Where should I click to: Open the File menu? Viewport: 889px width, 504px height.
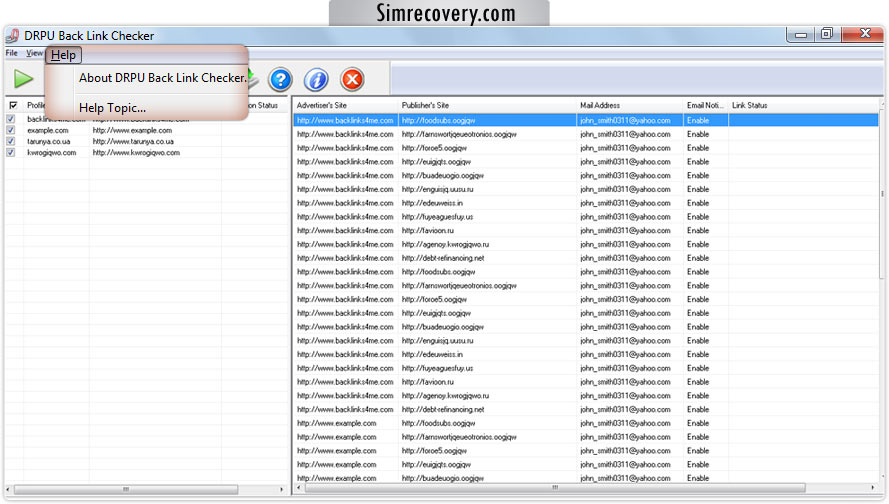[x=11, y=53]
